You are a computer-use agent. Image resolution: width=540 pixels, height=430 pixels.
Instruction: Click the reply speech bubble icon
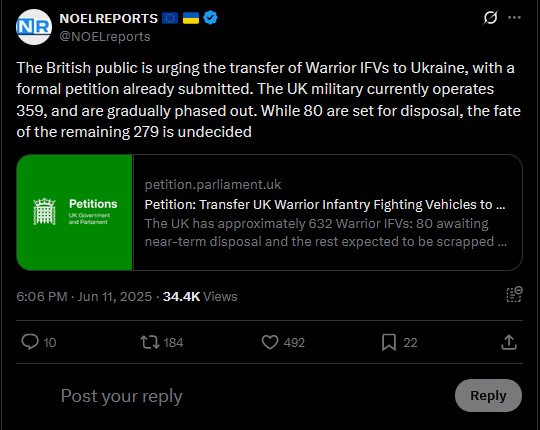click(x=30, y=342)
